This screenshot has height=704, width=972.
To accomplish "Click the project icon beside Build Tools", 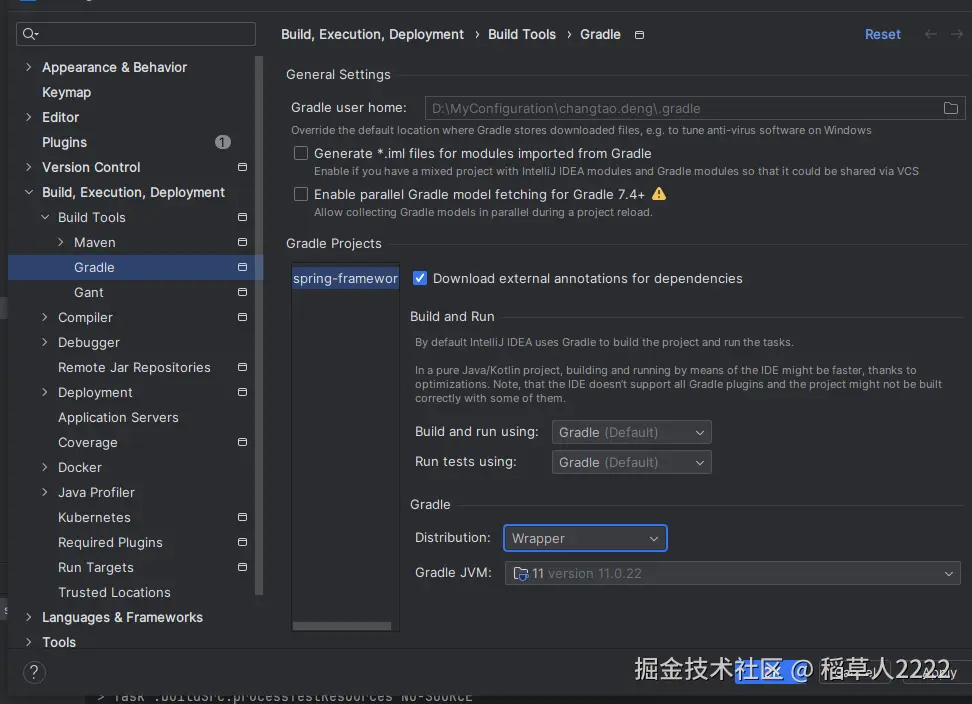I will click(x=242, y=217).
